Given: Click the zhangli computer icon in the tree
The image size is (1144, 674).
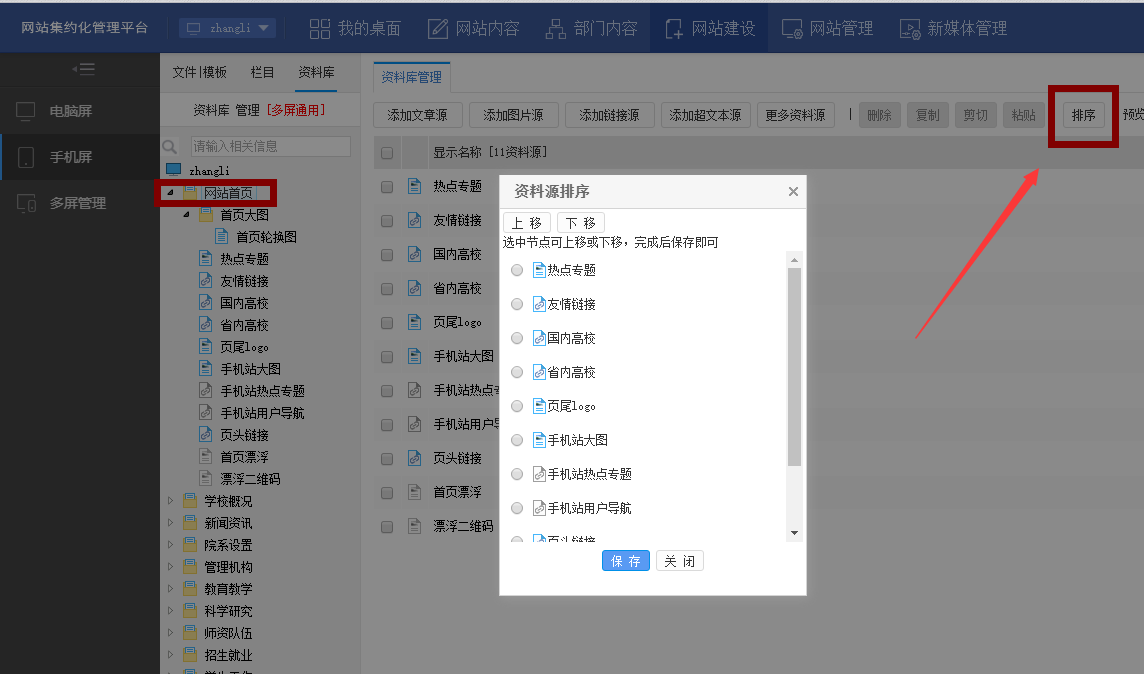Looking at the screenshot, I should (x=174, y=170).
